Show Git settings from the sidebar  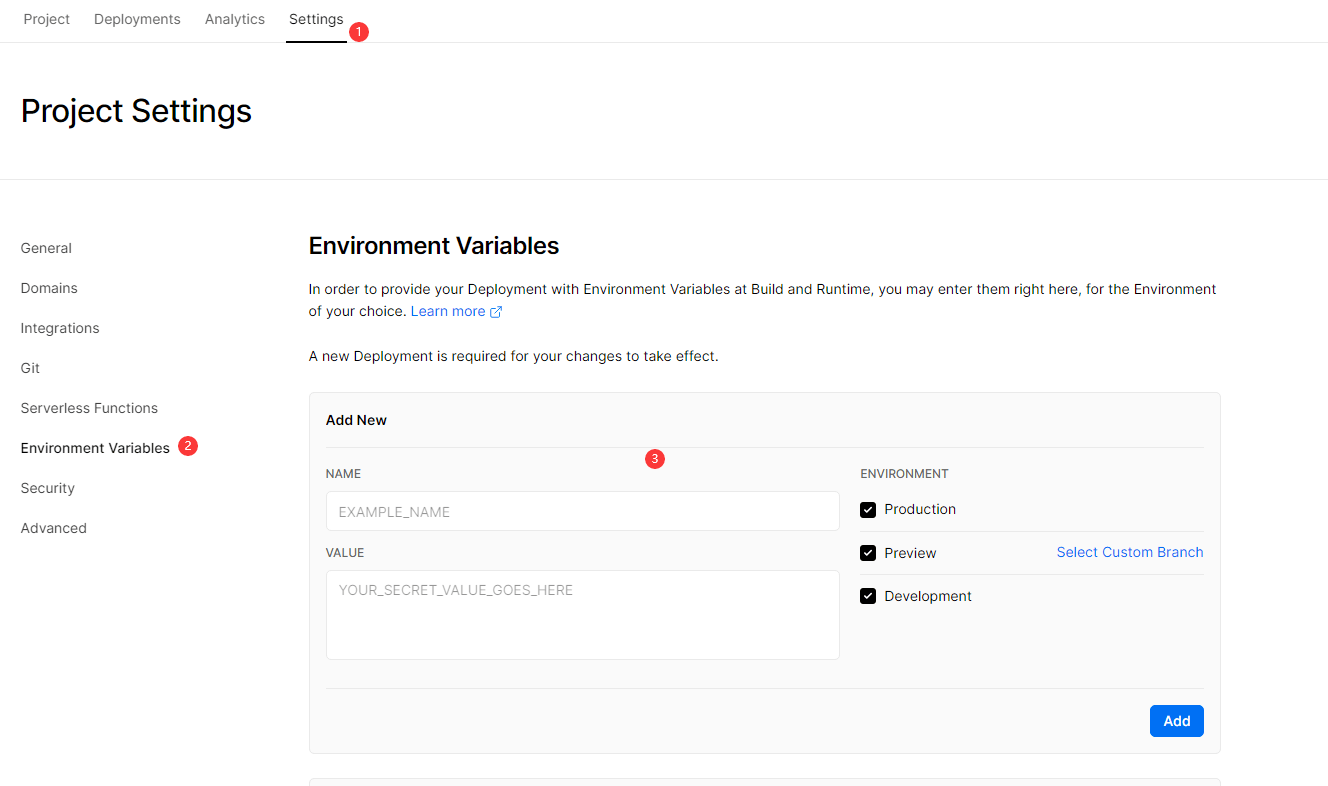coord(30,368)
